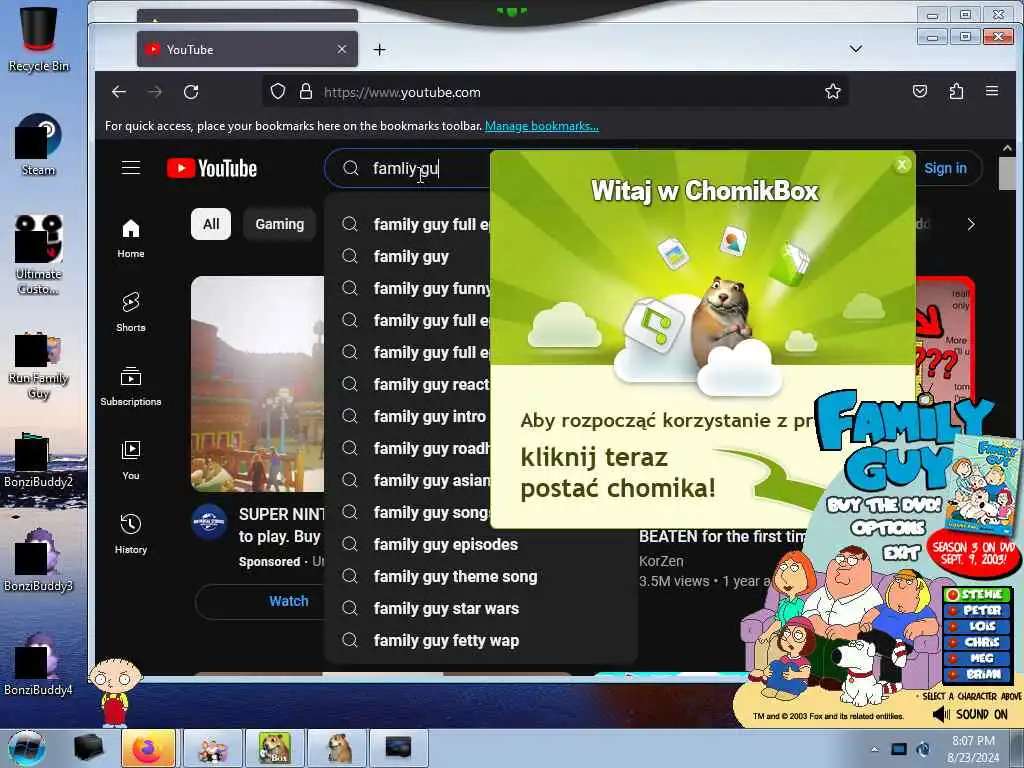Open the Recycle Bin desktop icon

[39, 38]
